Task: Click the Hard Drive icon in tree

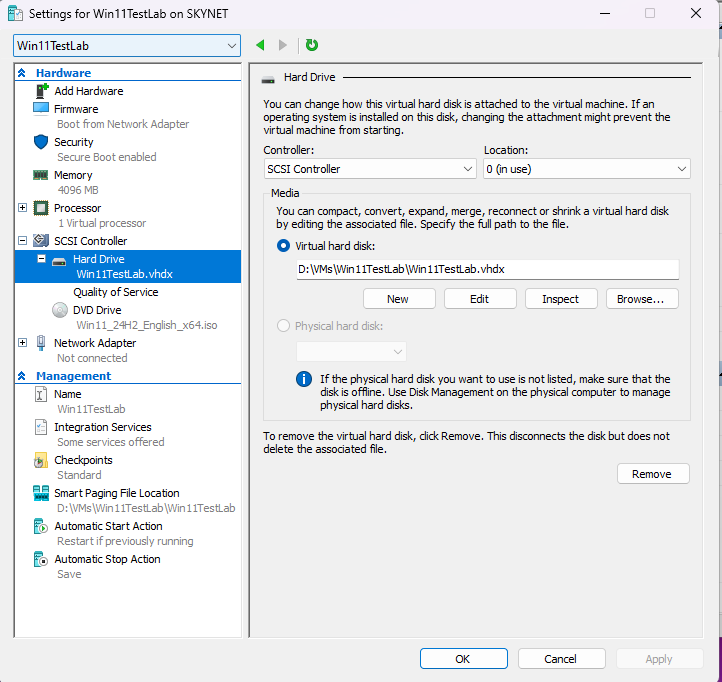Action: point(59,262)
